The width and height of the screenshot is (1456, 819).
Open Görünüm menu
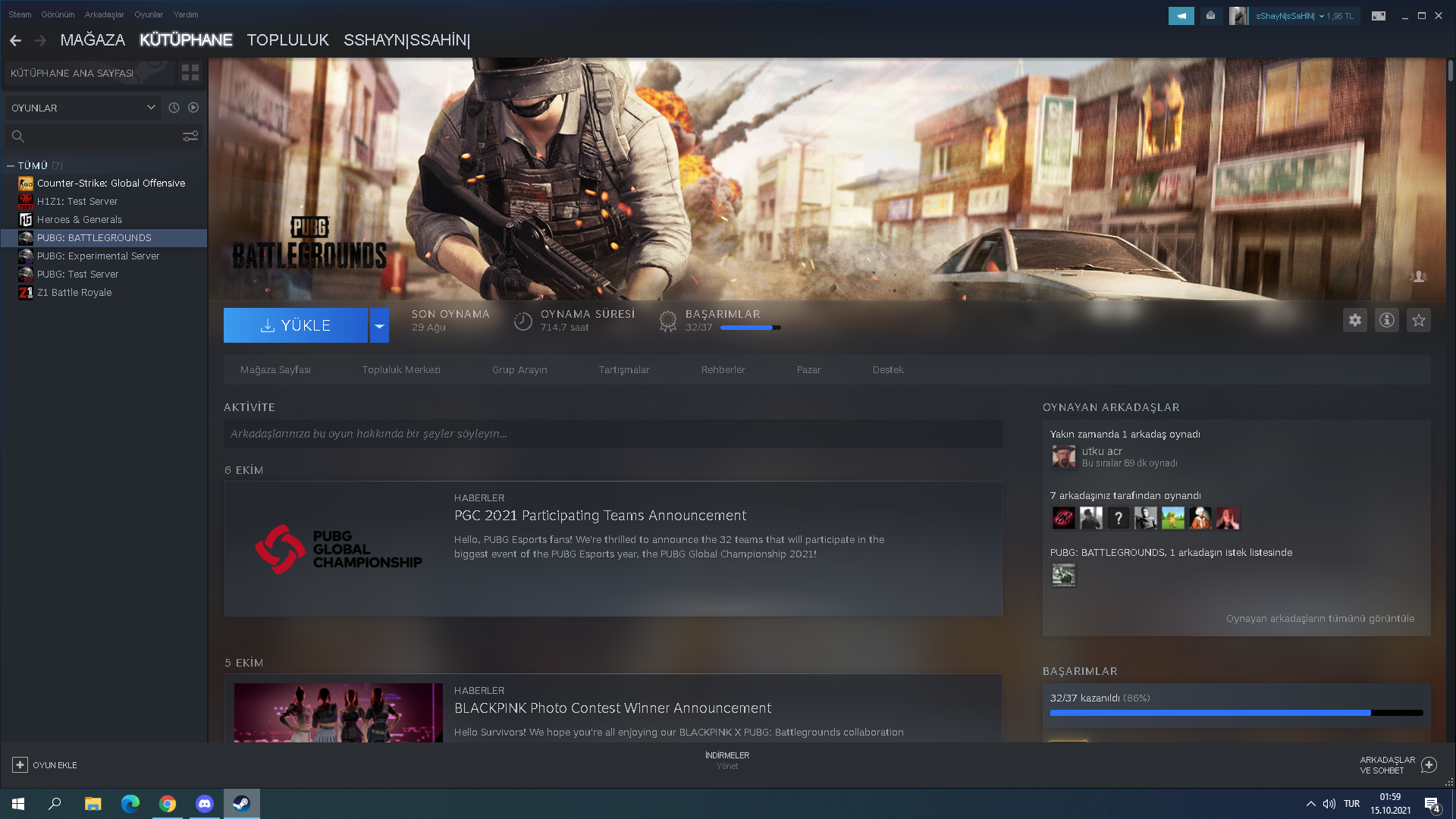click(x=58, y=14)
